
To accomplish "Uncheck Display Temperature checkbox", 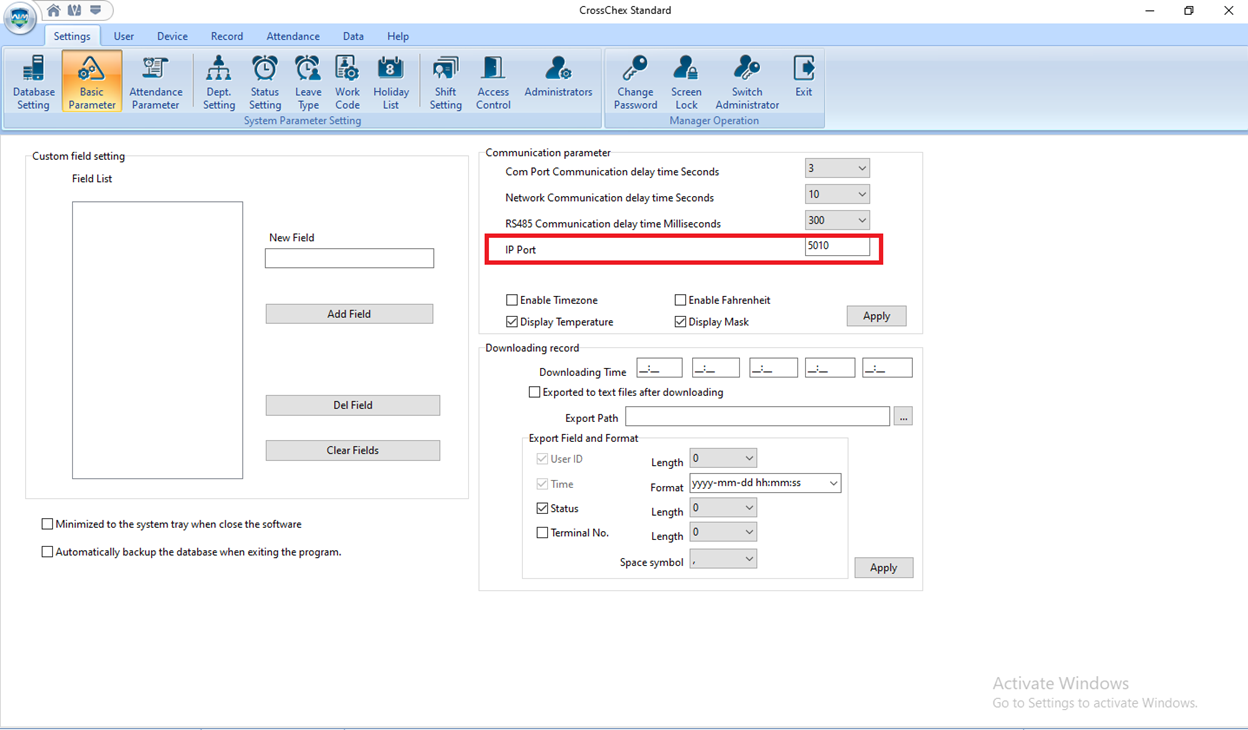I will [x=512, y=322].
